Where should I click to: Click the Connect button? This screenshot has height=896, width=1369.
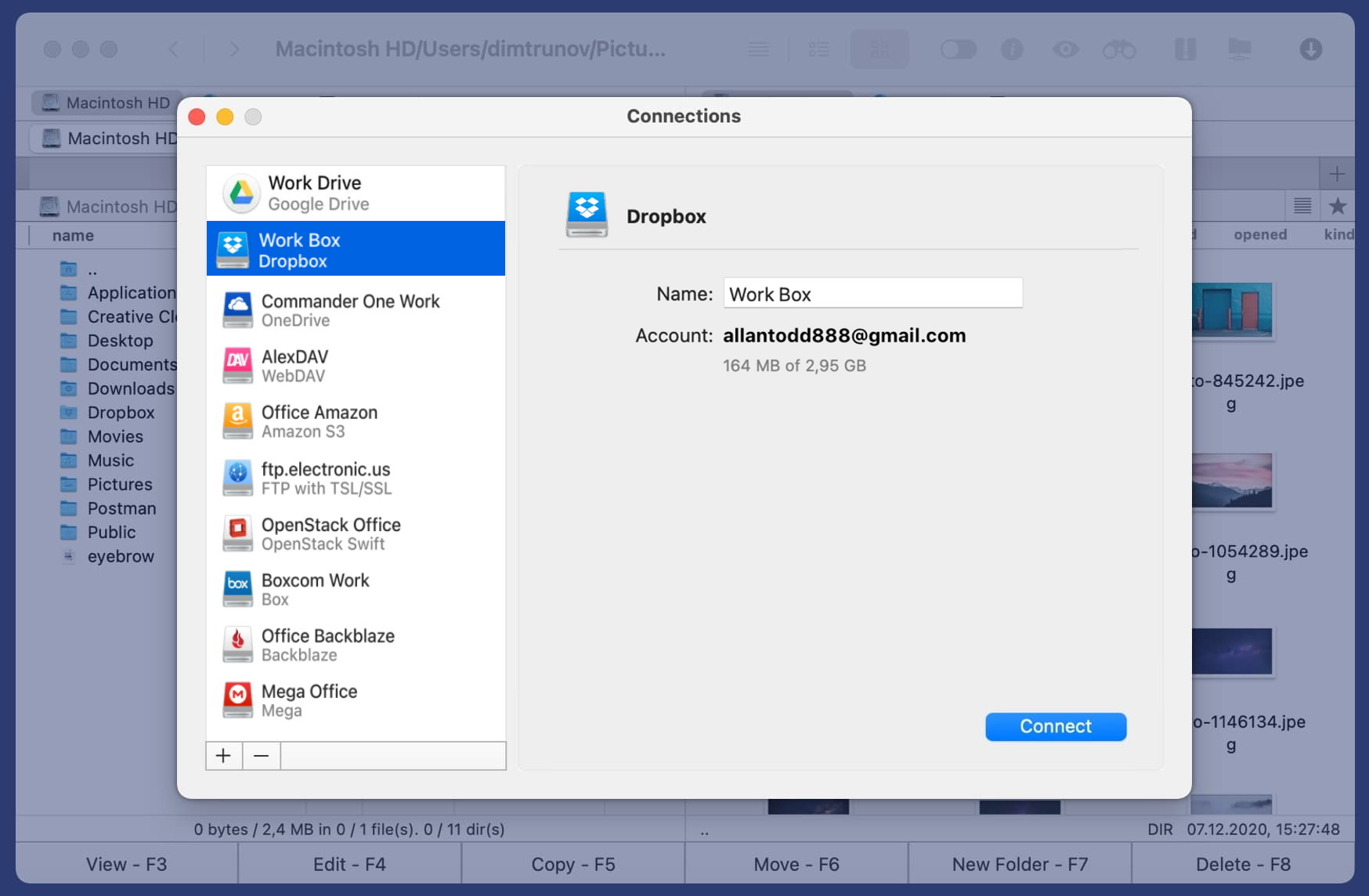pos(1055,726)
